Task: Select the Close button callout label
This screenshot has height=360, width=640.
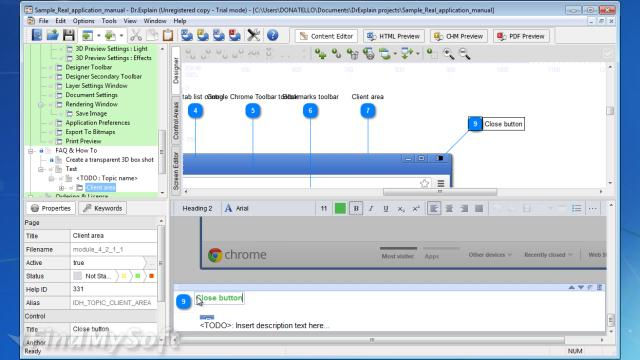Action: tap(503, 124)
